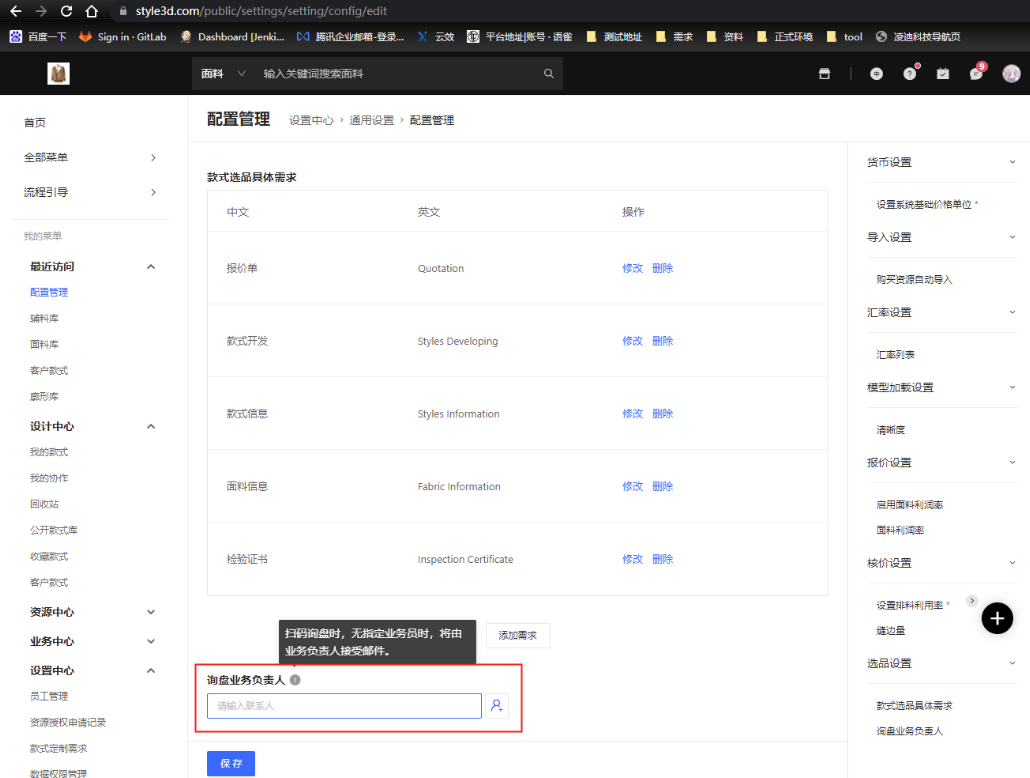The width and height of the screenshot is (1030, 778).
Task: Expand the 资源中心 sidebar section
Action: [x=151, y=612]
